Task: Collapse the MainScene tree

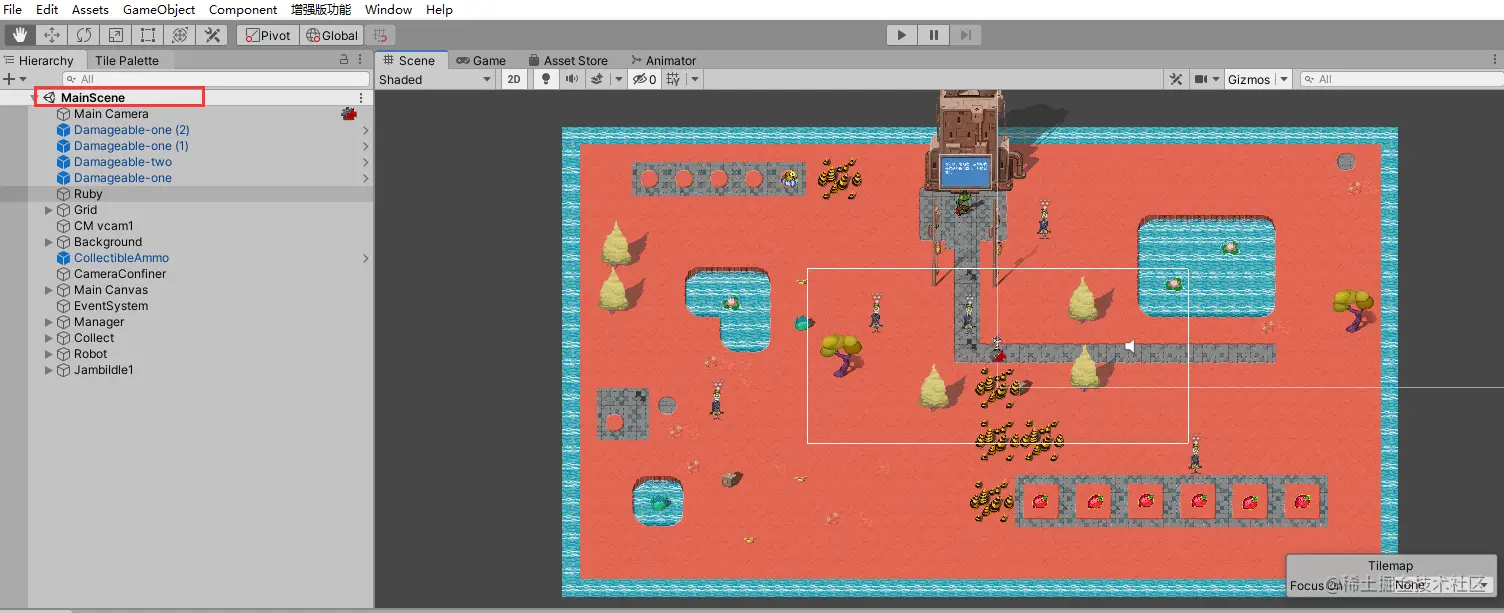Action: click(35, 98)
